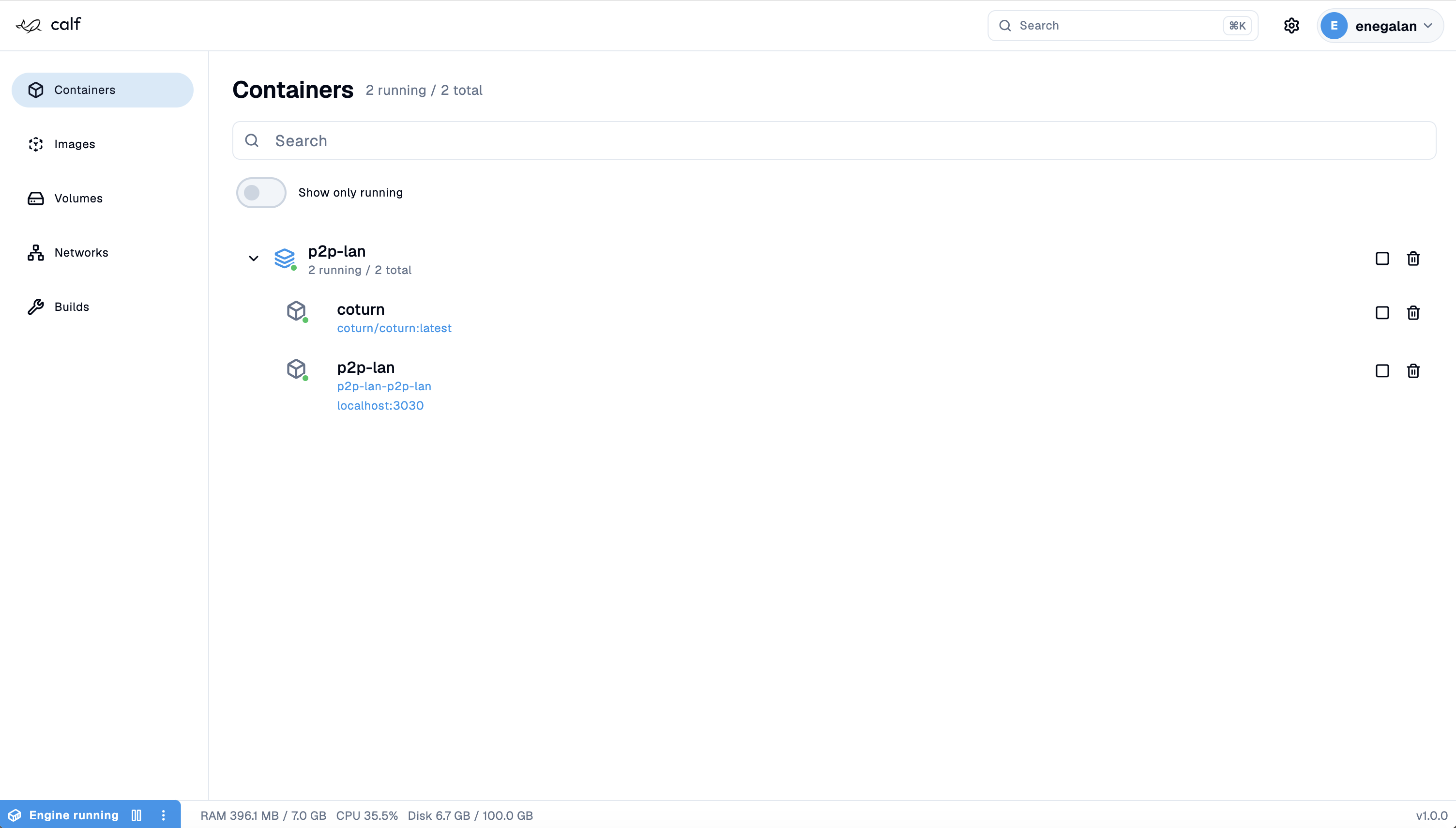Screen dimensions: 1456x828
Task: Go to Builds section
Action: 102,307
